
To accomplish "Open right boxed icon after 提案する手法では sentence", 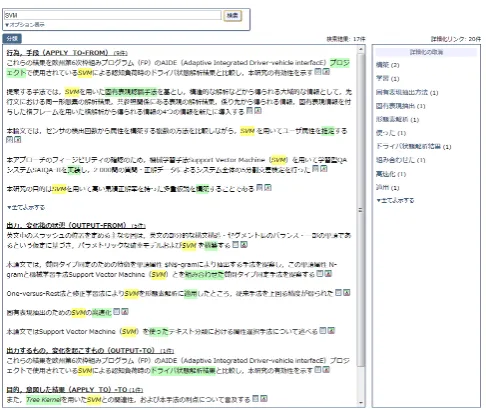I will coord(258,111).
